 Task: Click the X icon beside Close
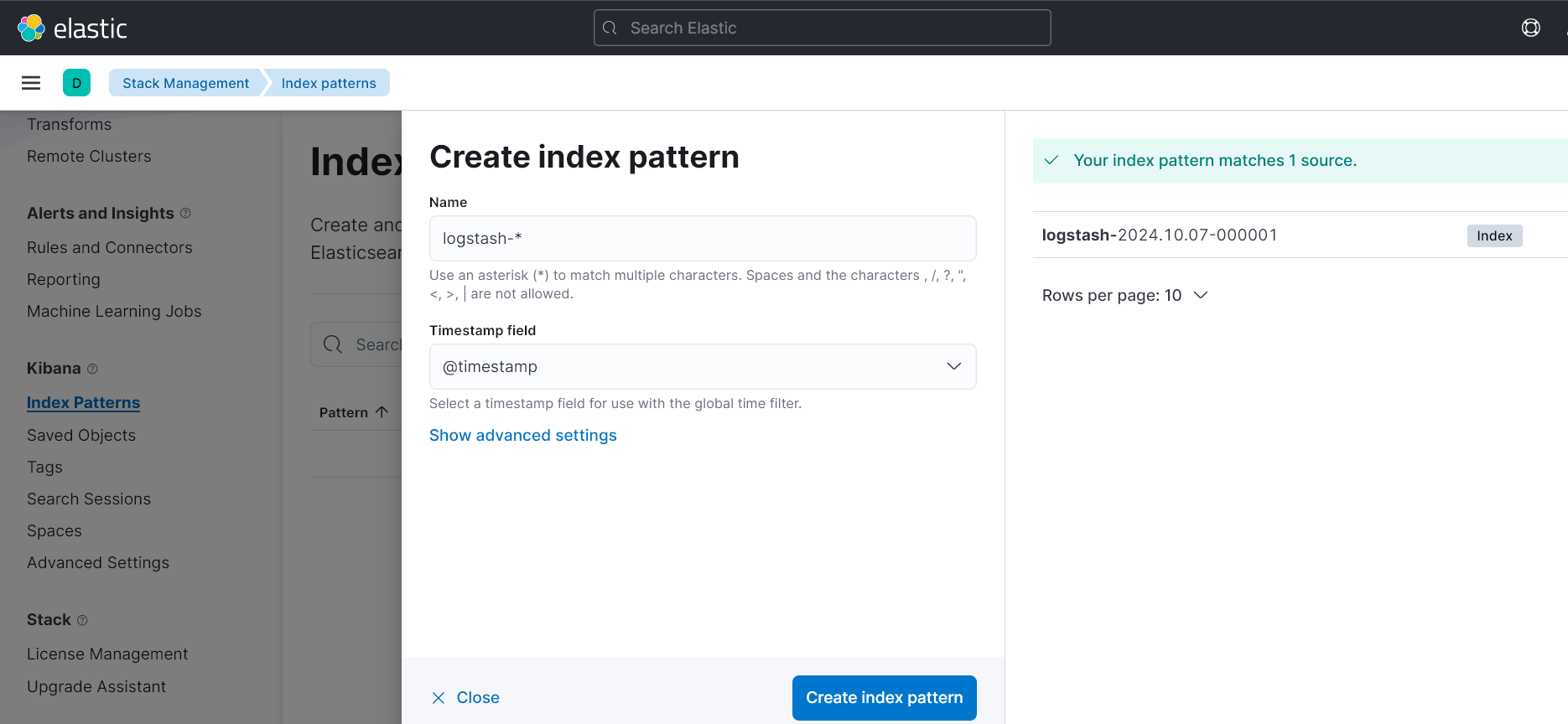coord(439,697)
